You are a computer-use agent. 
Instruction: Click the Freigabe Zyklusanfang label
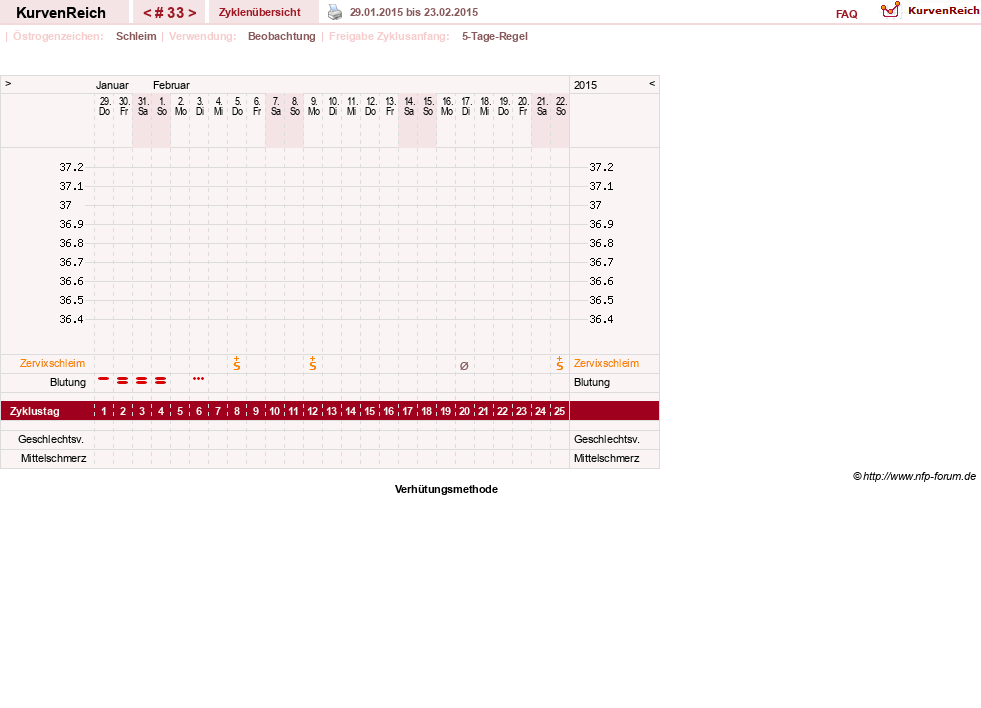[x=389, y=36]
